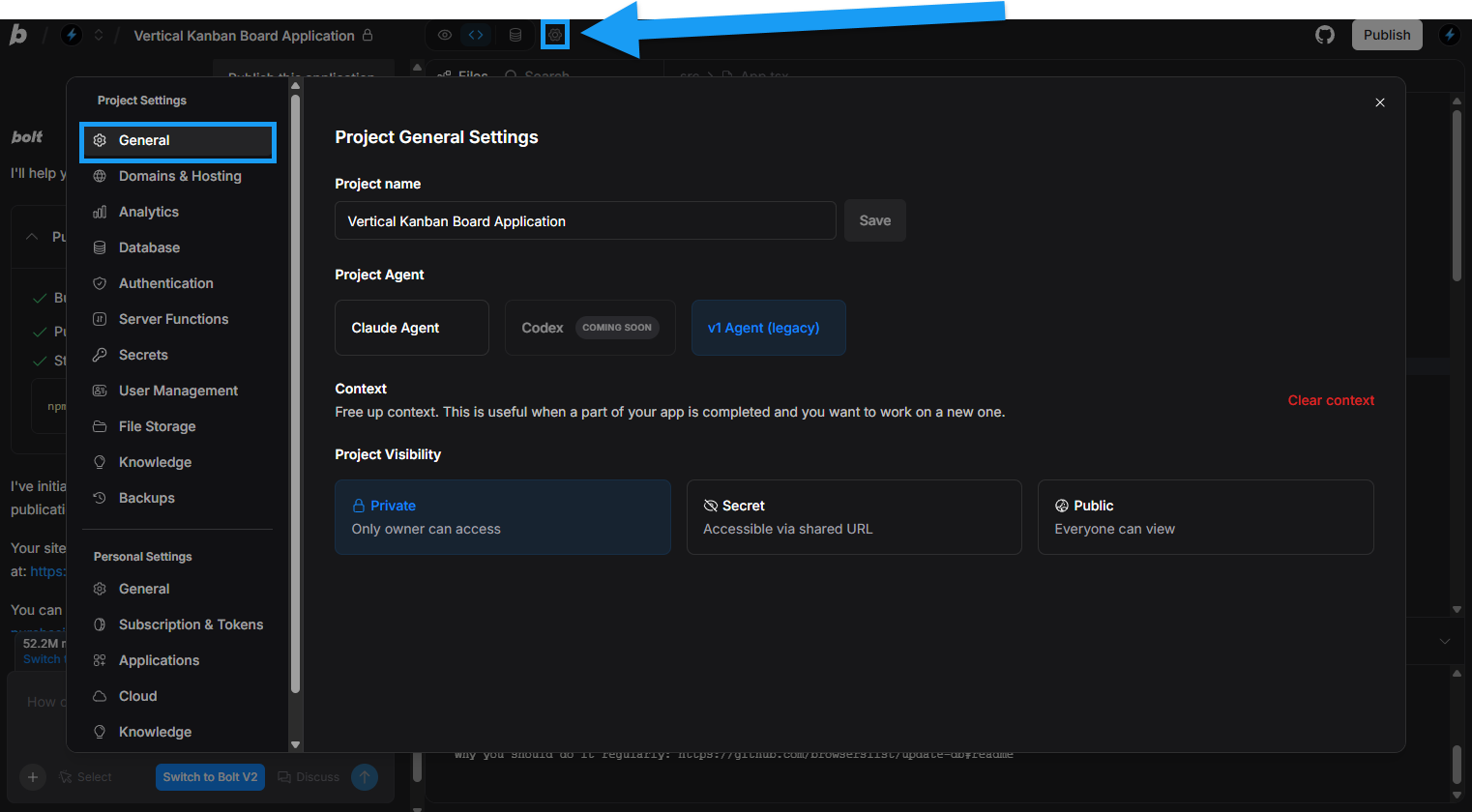Set visibility to Secret
The height and width of the screenshot is (812, 1472).
point(854,517)
